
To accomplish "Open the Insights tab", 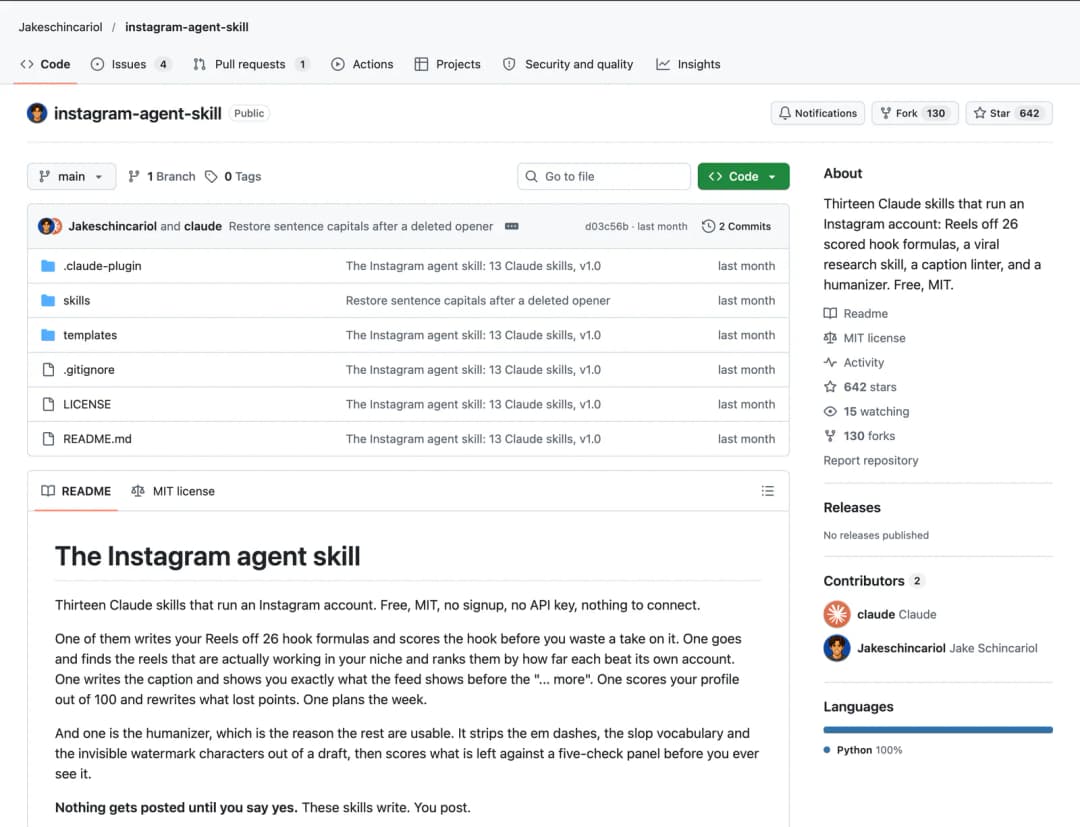I will [688, 64].
